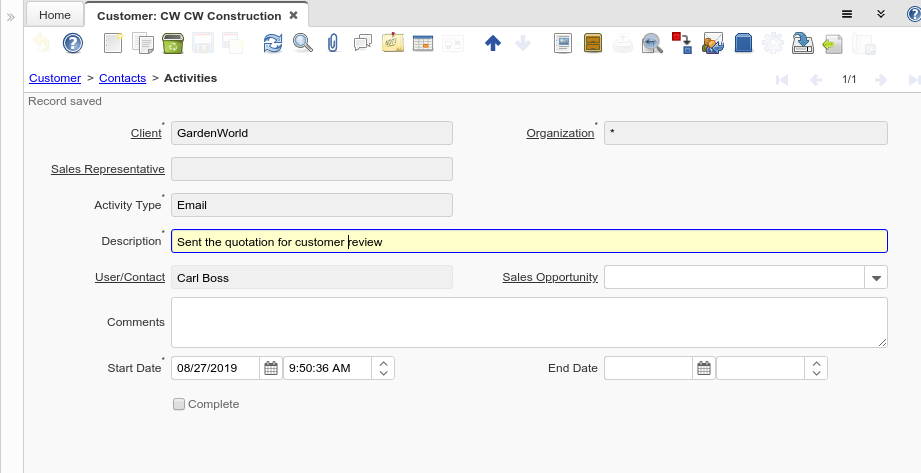
Task: Click the Attachment paperclip icon
Action: 333,43
